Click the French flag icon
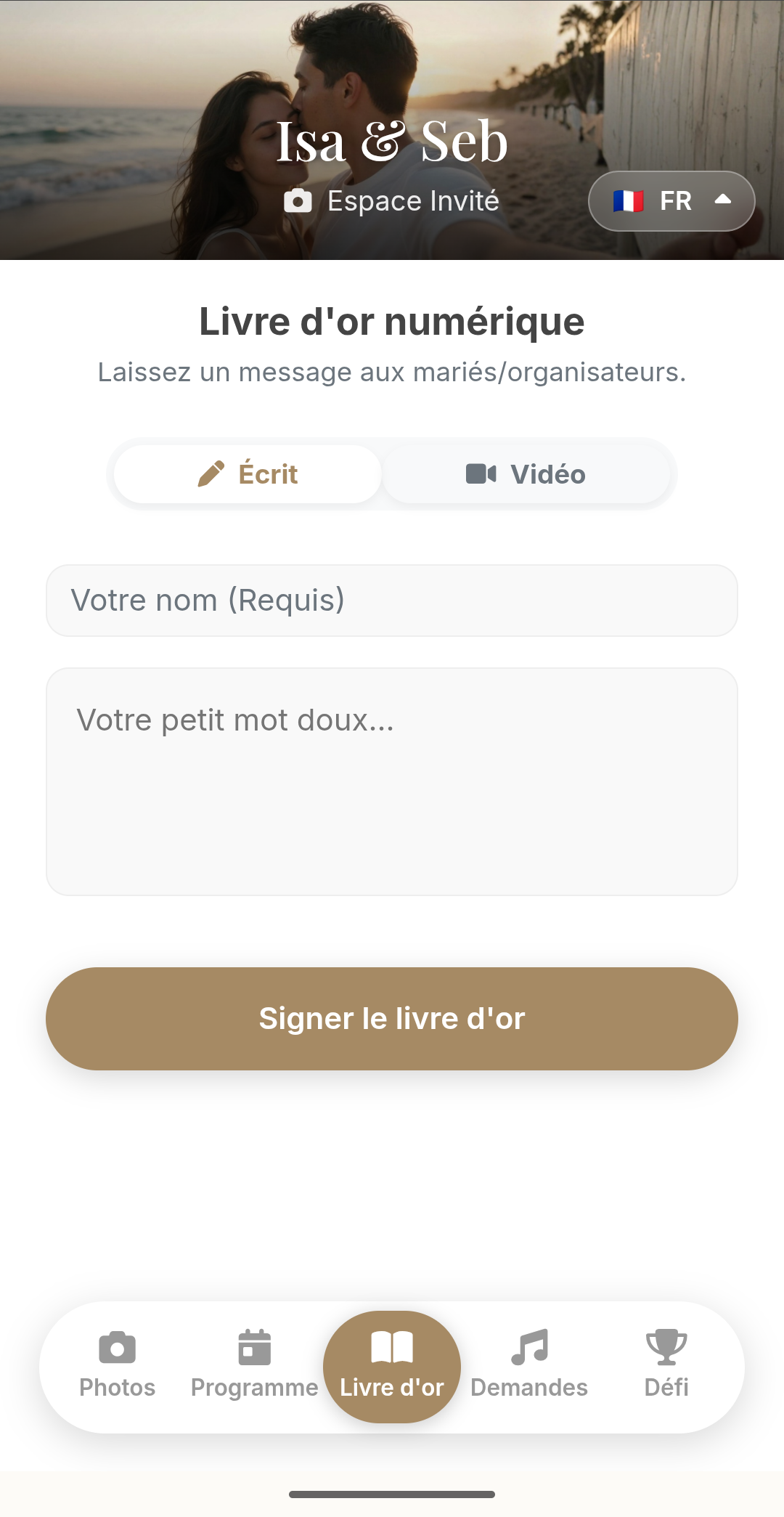The height and width of the screenshot is (1517, 784). click(628, 201)
